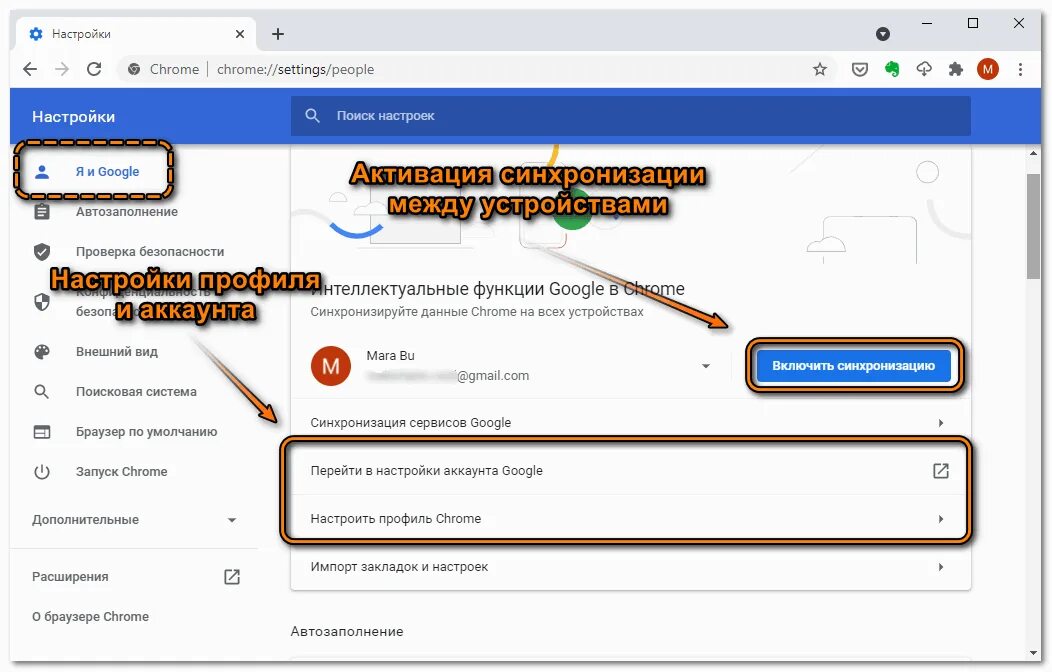Screen dimensions: 1052x672
Task: Open Запуск Chrome in sidebar
Action: tap(121, 471)
